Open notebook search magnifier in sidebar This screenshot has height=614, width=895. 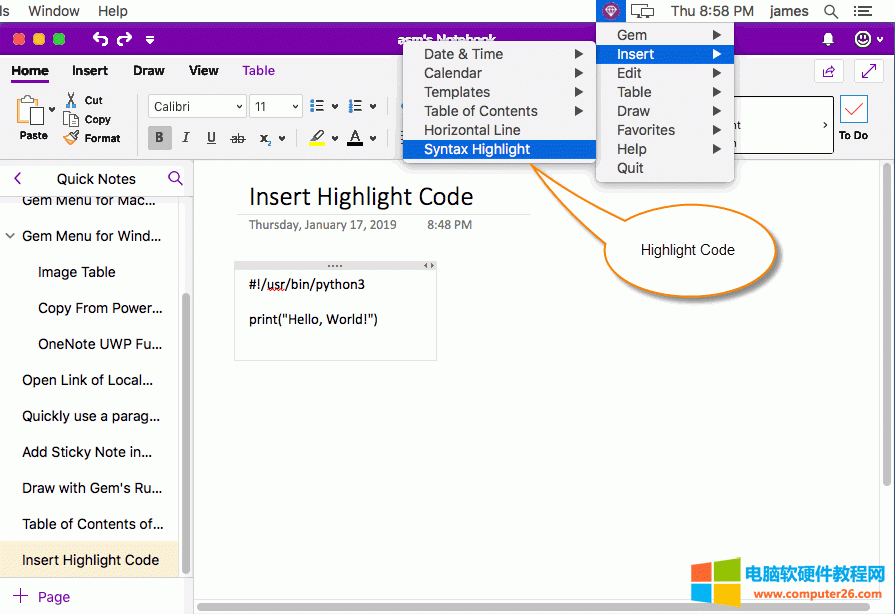[175, 178]
